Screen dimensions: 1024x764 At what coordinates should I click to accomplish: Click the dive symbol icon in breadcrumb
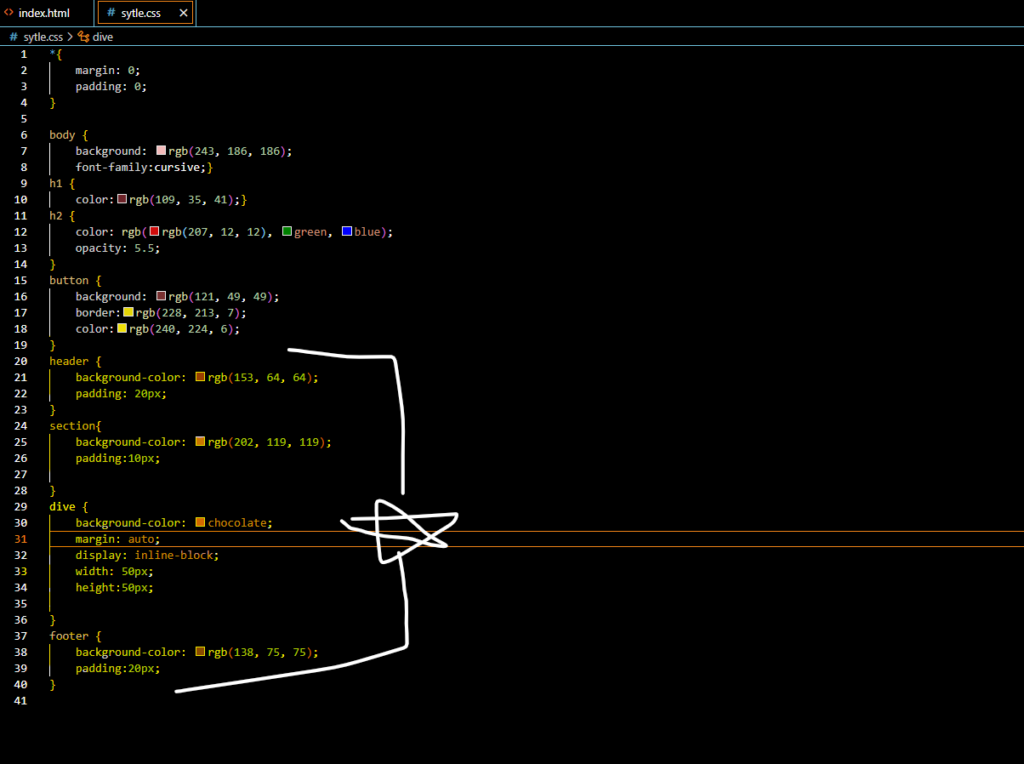click(x=83, y=37)
